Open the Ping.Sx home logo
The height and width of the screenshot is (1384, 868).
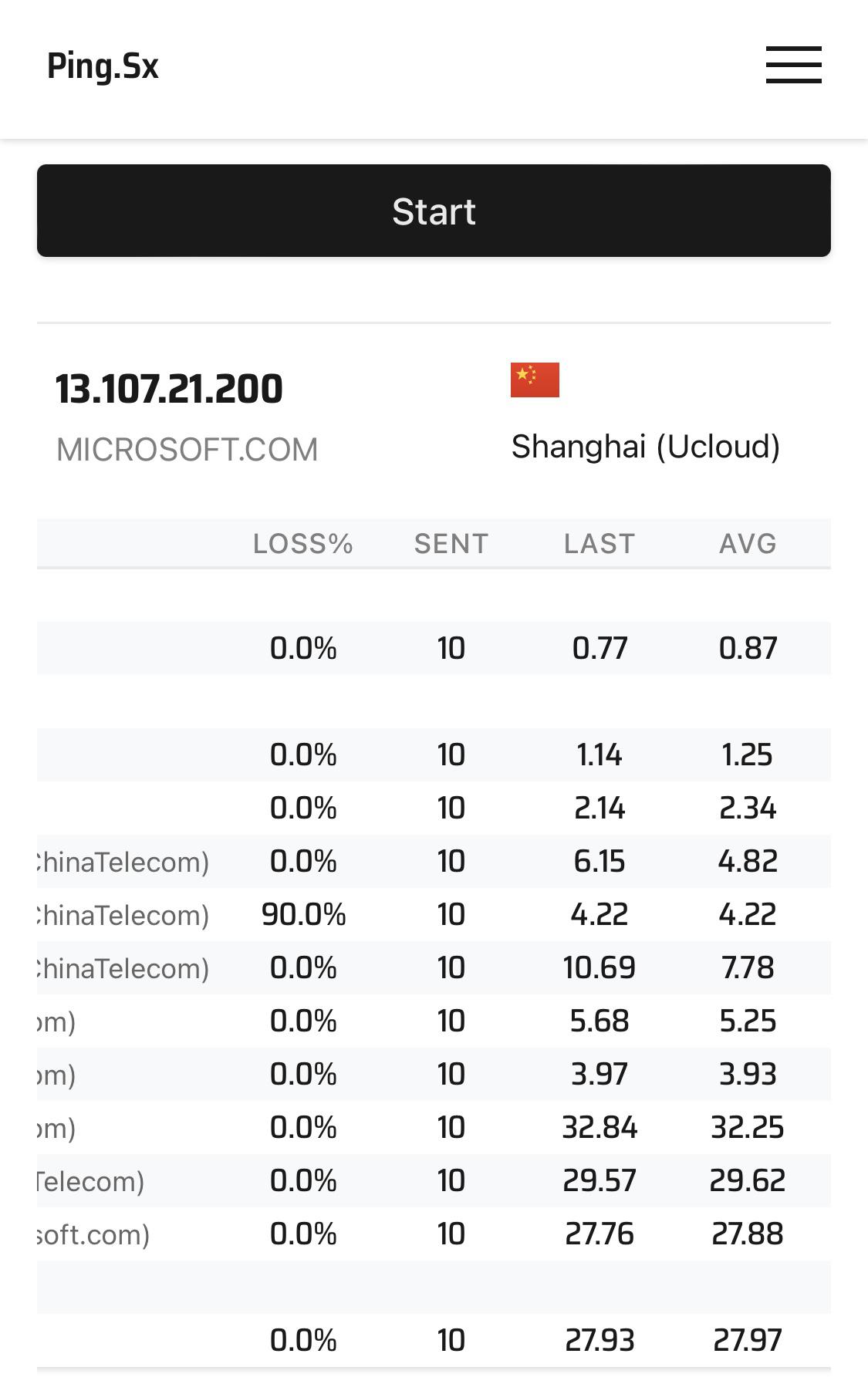click(103, 66)
